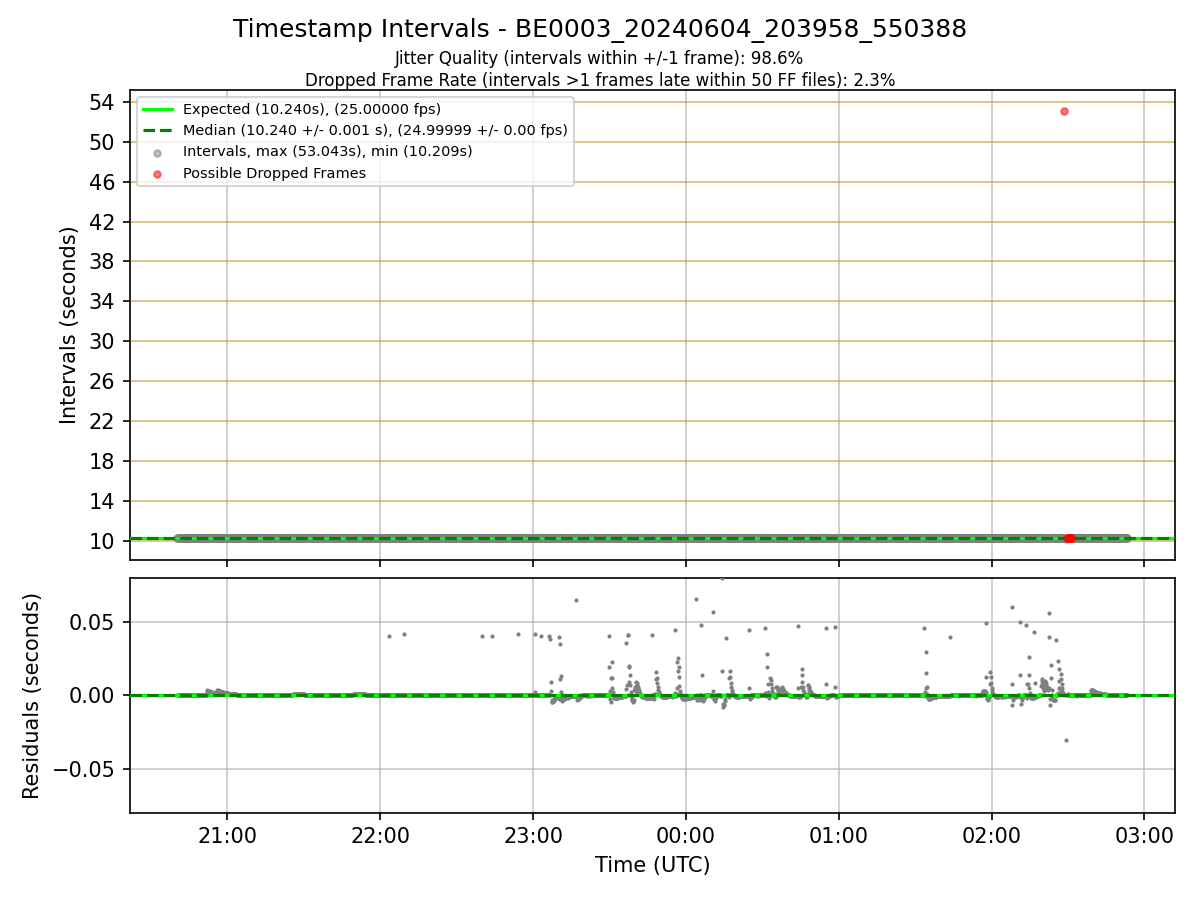The image size is (1200, 900).
Task: Click the 22:00 x-axis tick label
Action: coord(380,834)
